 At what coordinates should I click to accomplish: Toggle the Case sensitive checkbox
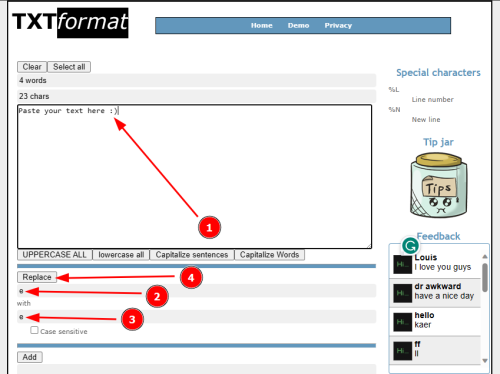(34, 330)
